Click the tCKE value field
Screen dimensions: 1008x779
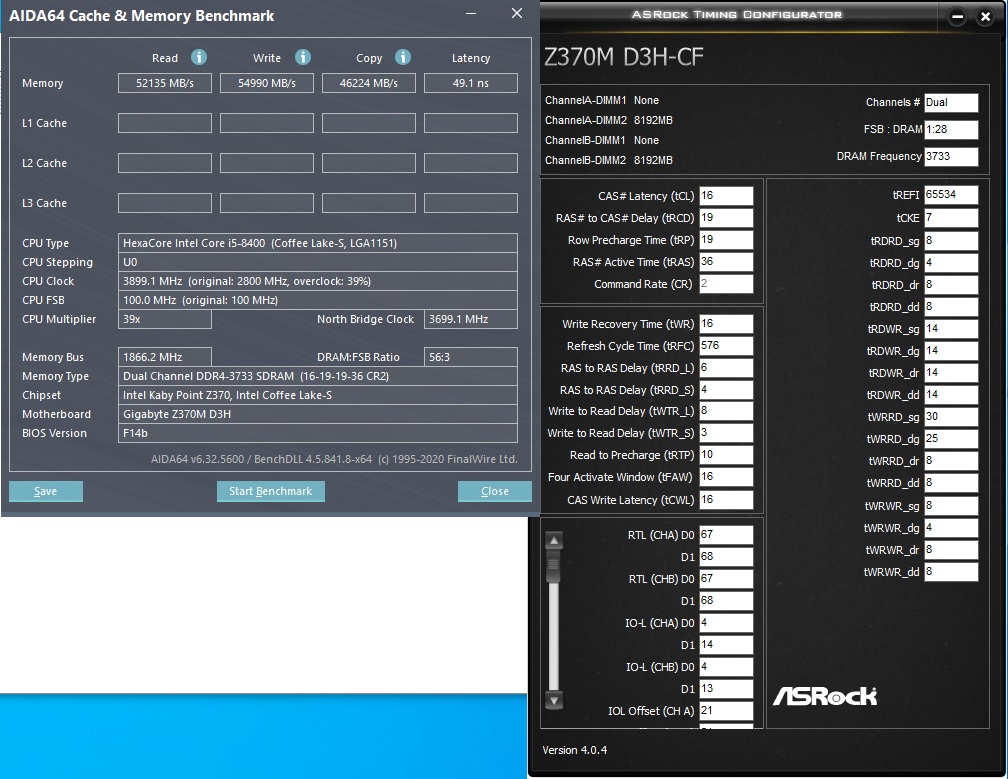pyautogui.click(x=951, y=218)
